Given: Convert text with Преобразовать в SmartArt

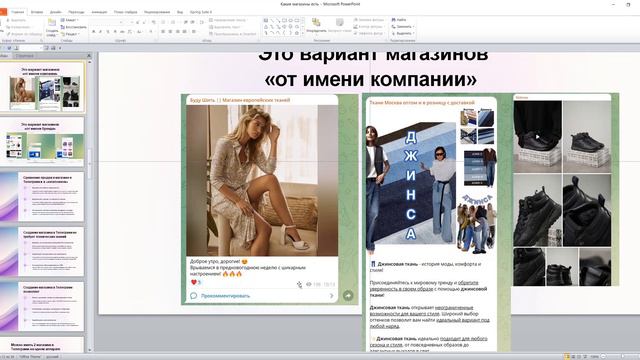Looking at the screenshot, I should click(233, 34).
